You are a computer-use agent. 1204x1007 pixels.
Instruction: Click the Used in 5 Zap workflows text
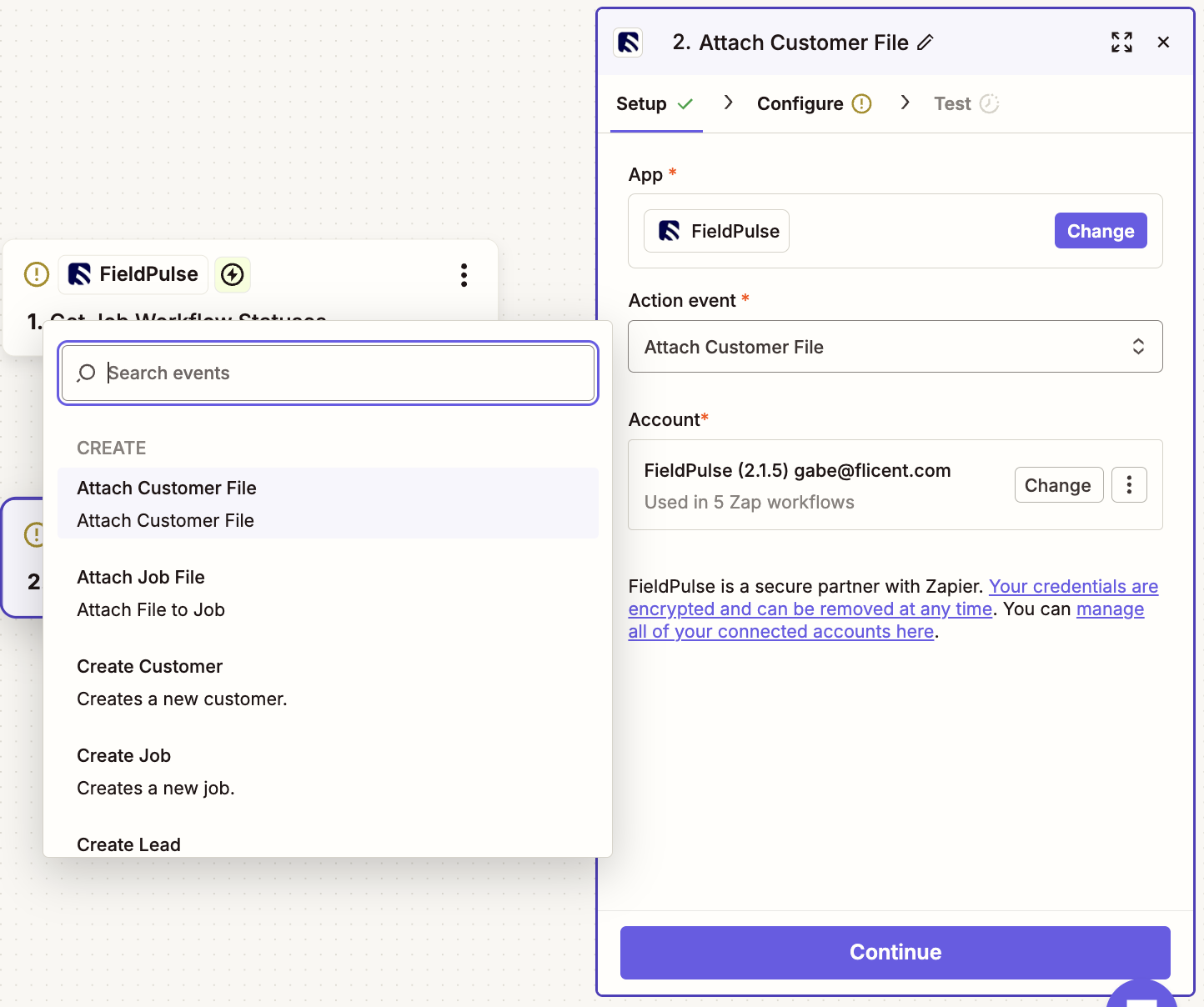coord(749,502)
